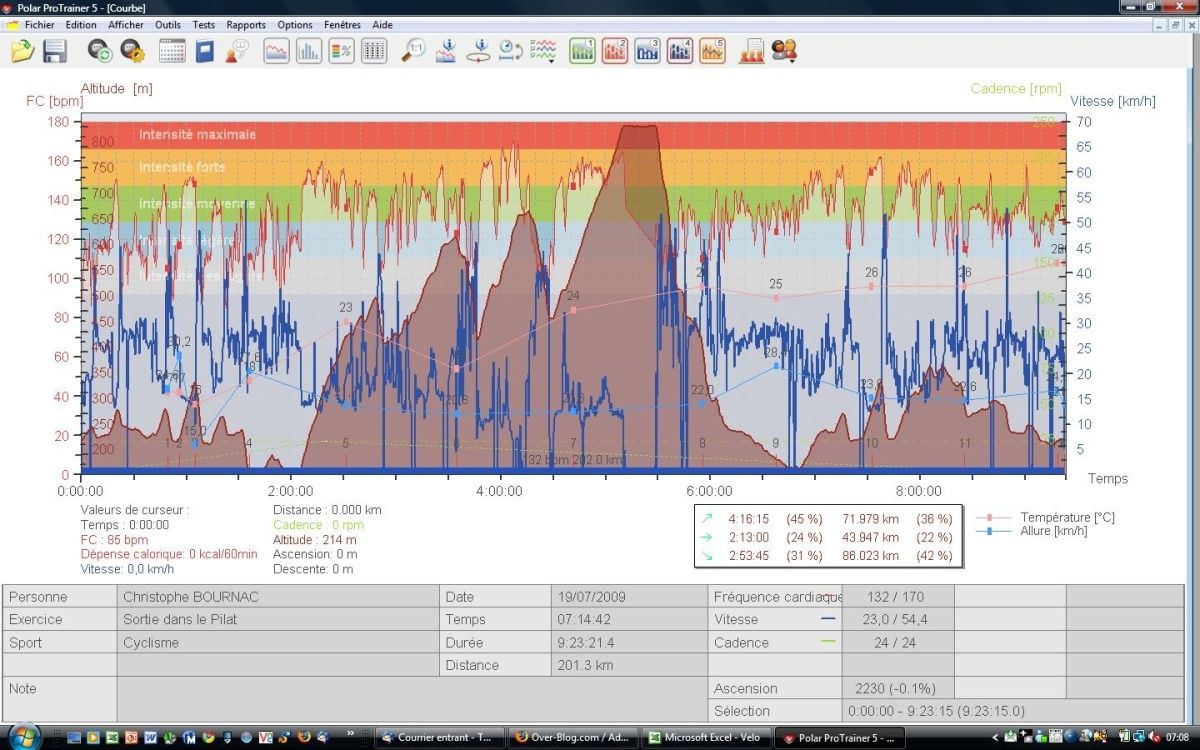Show the curve graph view
The image size is (1200, 750).
pos(276,50)
